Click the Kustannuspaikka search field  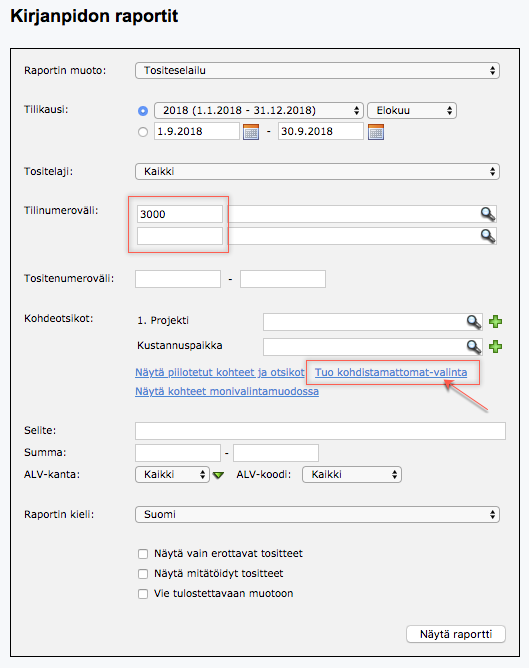(x=373, y=347)
